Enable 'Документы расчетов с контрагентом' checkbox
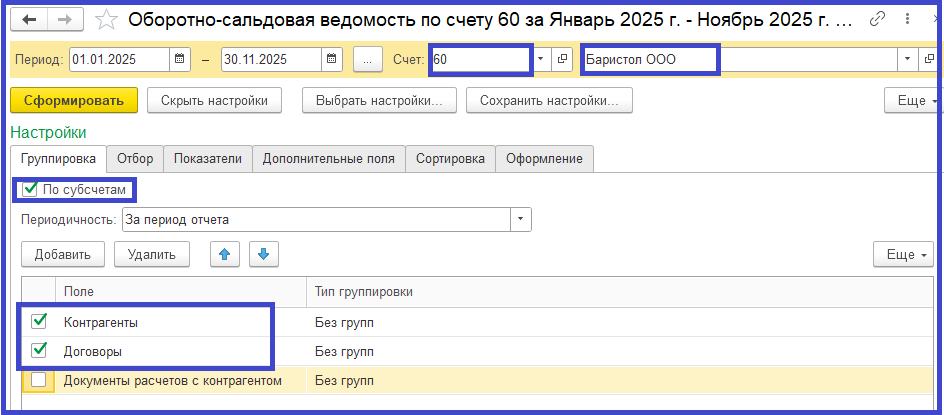This screenshot has width=944, height=415. point(39,380)
